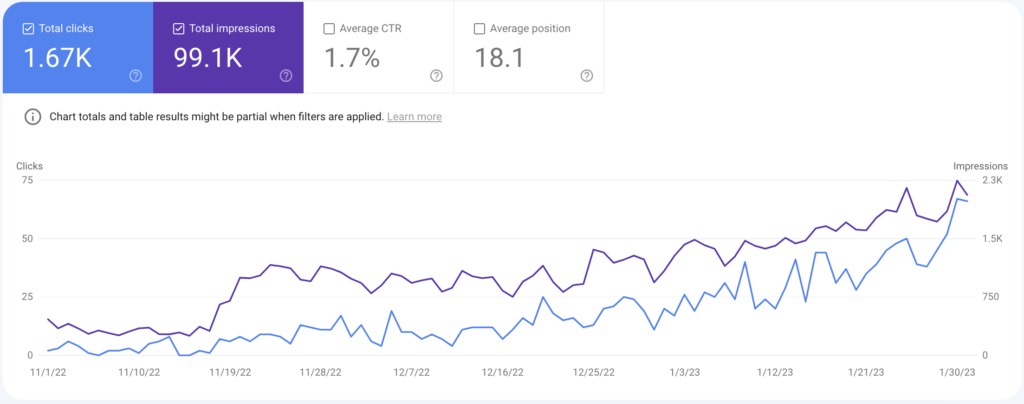Enable the Average CTR checkbox
The height and width of the screenshot is (404, 1024).
(x=329, y=29)
